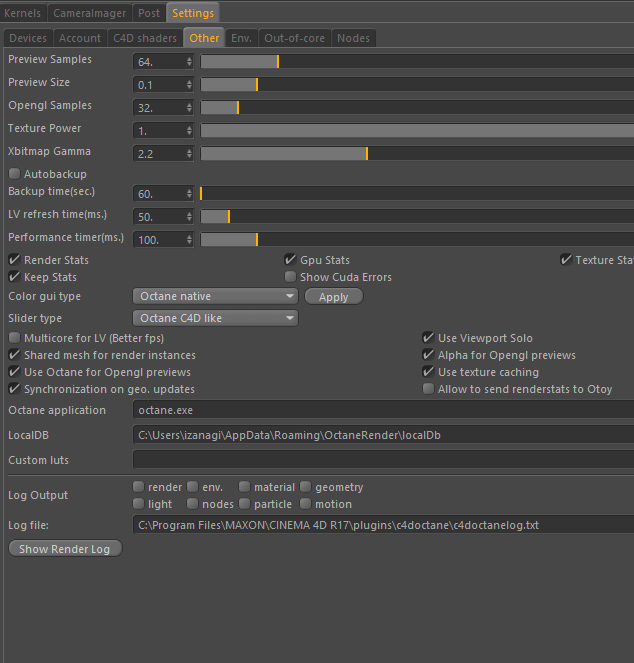Toggle Synchronization on geo. updates
Image resolution: width=634 pixels, height=663 pixels.
tap(14, 388)
